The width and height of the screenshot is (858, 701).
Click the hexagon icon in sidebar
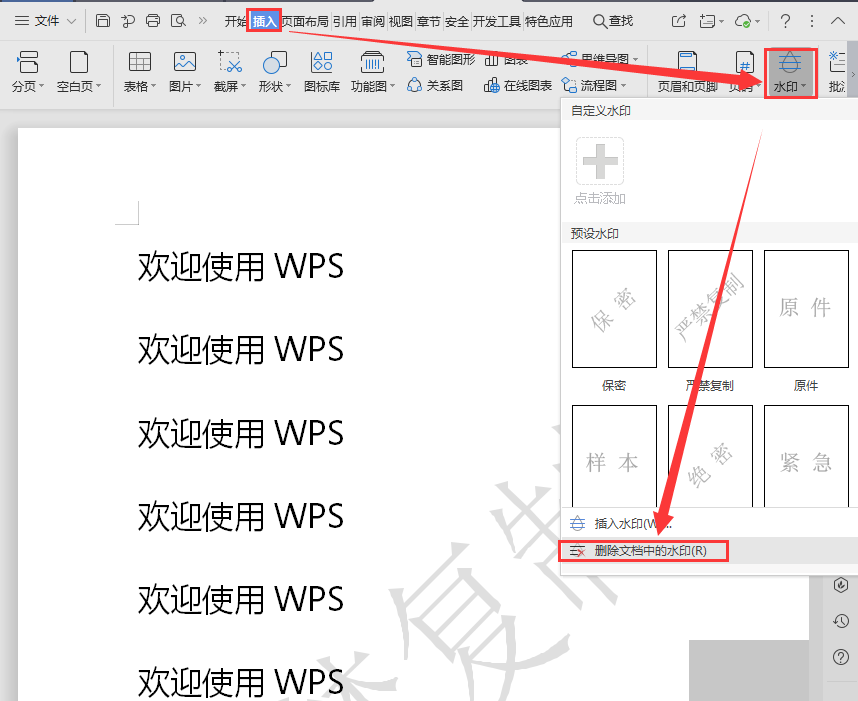click(x=841, y=584)
